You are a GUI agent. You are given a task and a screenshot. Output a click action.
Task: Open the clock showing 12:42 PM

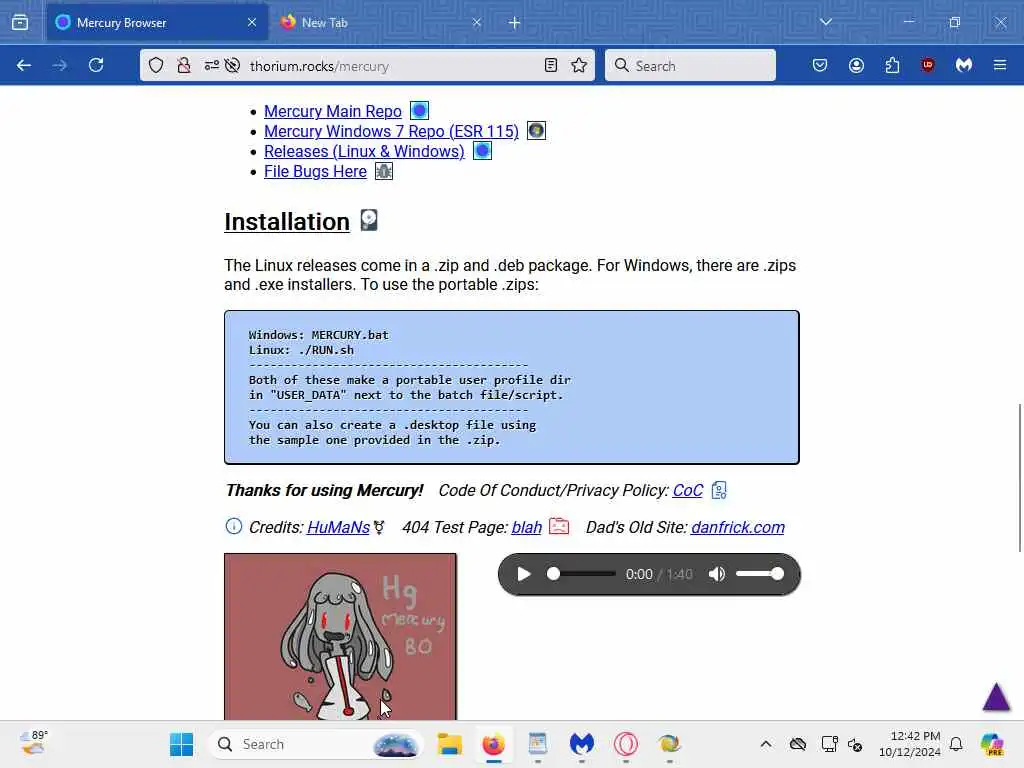pyautogui.click(x=910, y=744)
